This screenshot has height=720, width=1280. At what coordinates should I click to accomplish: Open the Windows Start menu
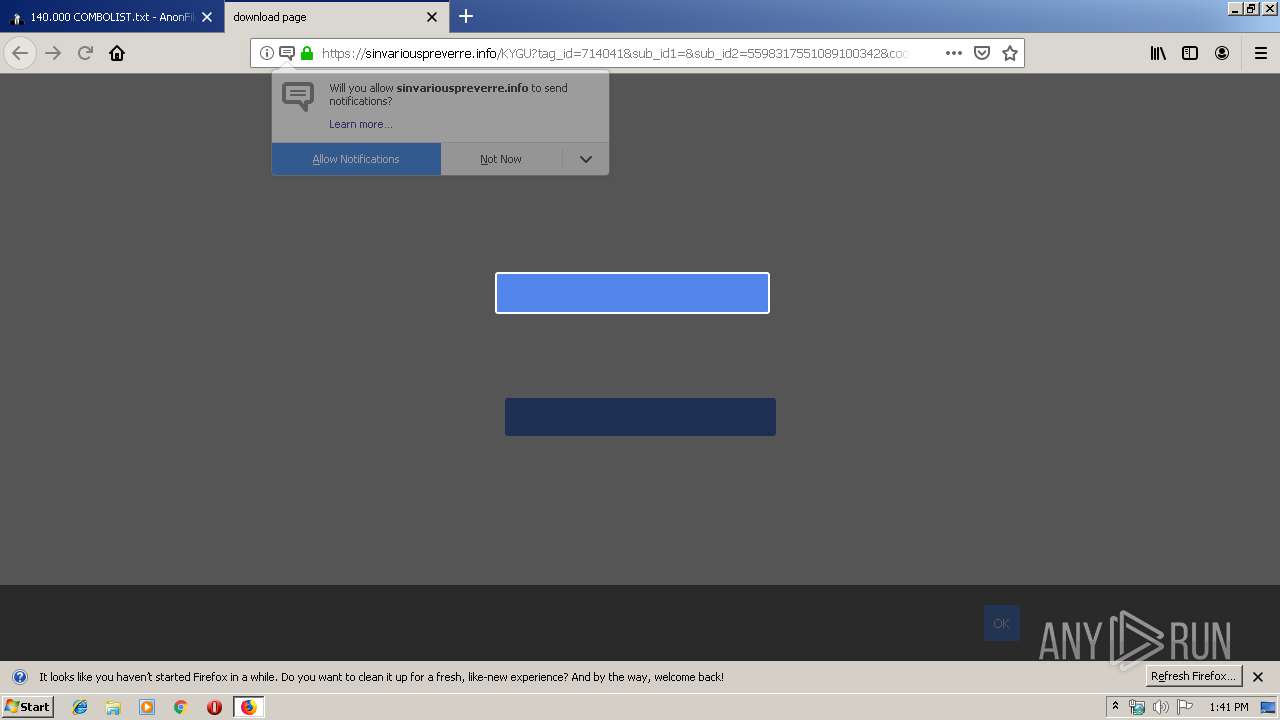(27, 706)
